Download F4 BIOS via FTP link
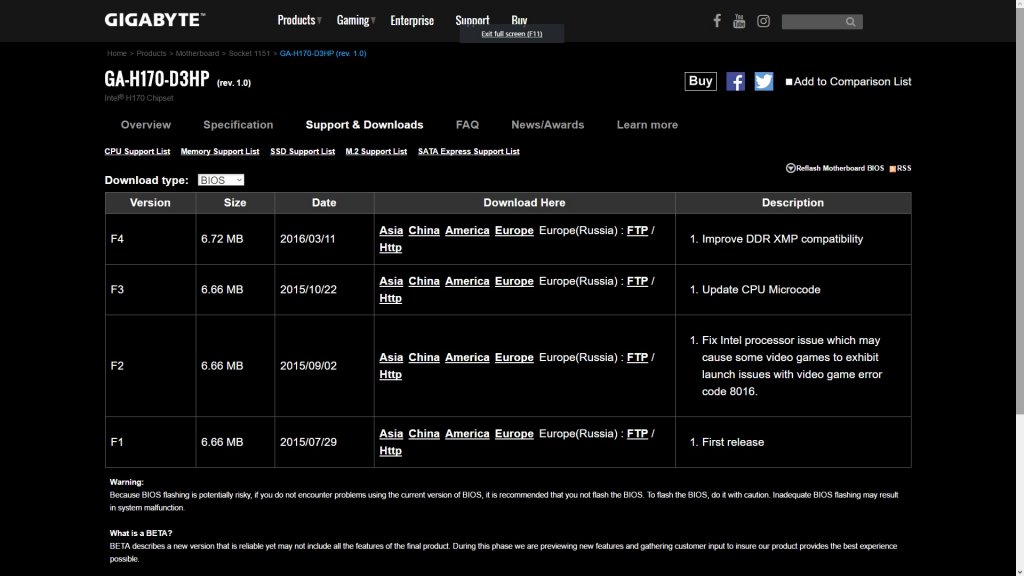Image resolution: width=1024 pixels, height=576 pixels. (637, 231)
